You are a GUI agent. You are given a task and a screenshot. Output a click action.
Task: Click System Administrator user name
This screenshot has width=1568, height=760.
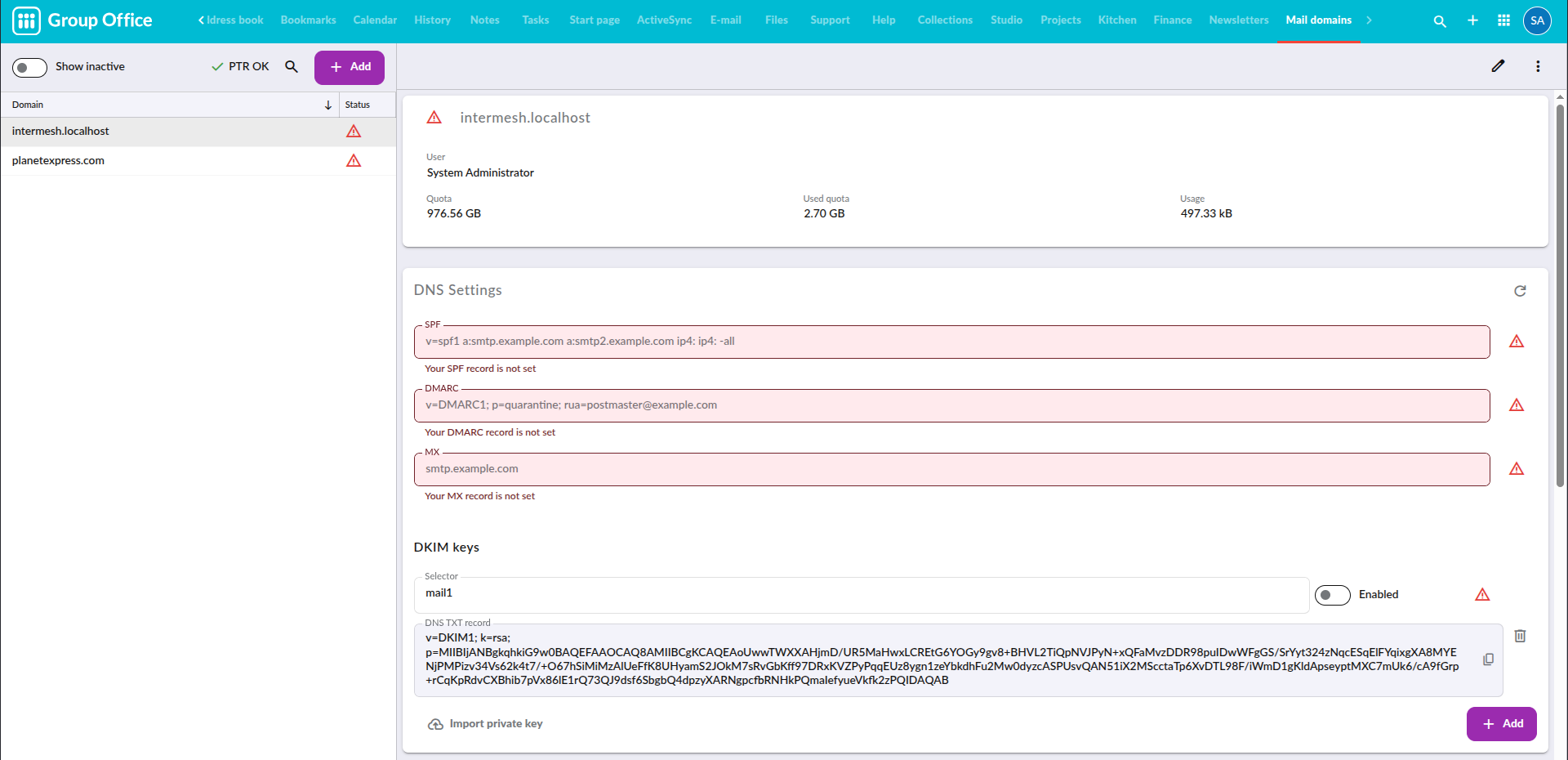click(x=480, y=172)
